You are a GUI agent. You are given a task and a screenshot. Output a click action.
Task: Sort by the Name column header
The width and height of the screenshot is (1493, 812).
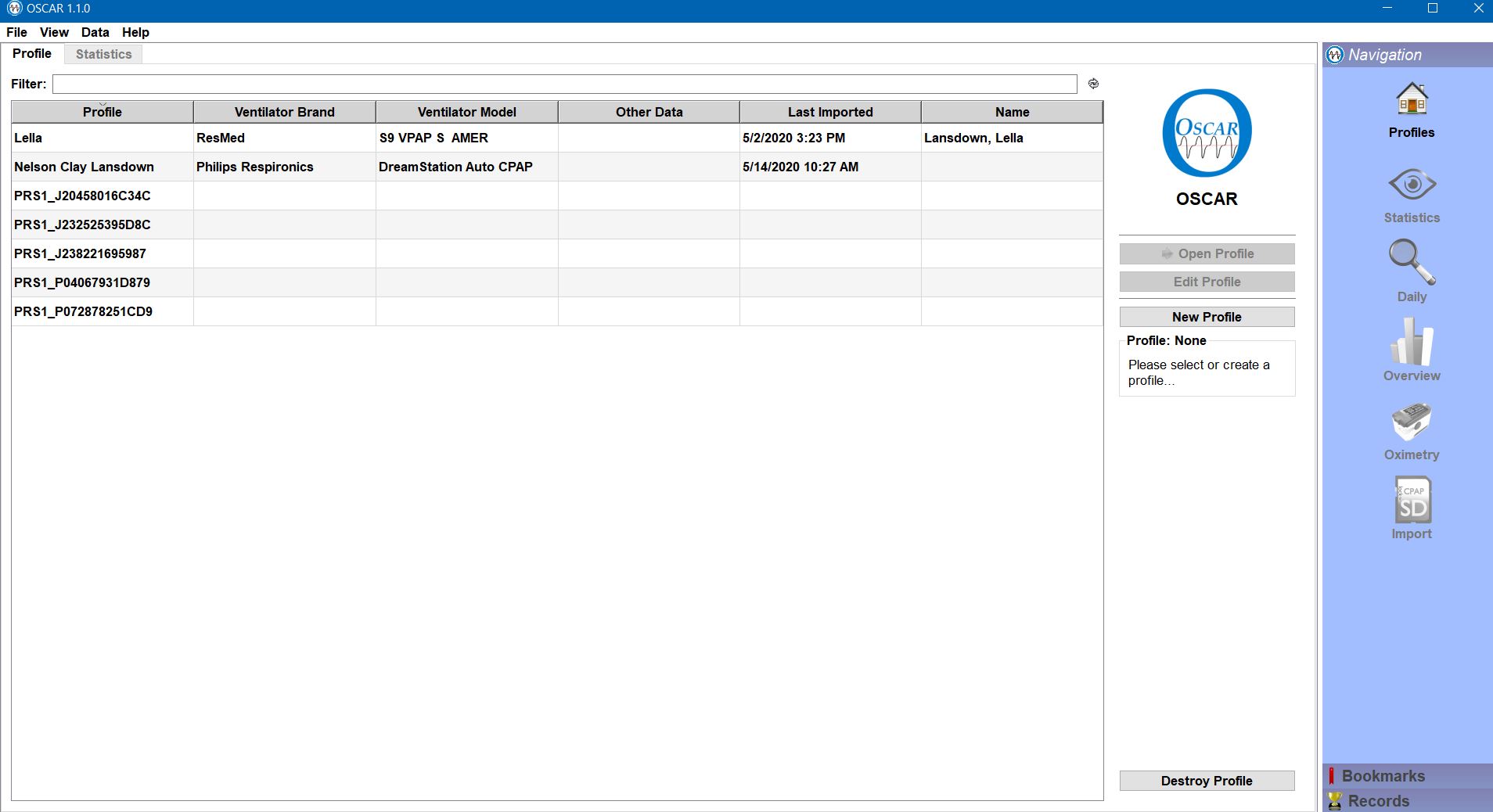coord(1012,112)
